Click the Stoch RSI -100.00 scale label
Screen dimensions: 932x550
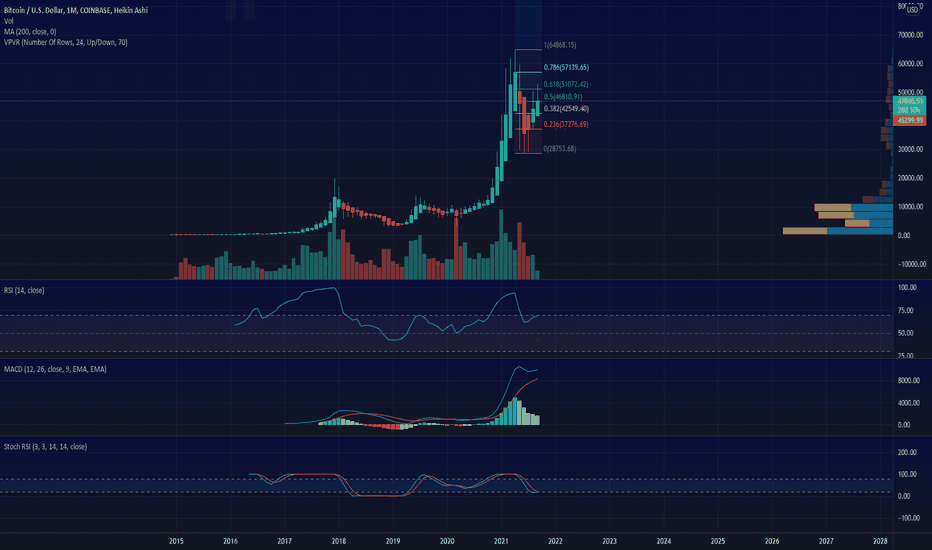click(907, 518)
